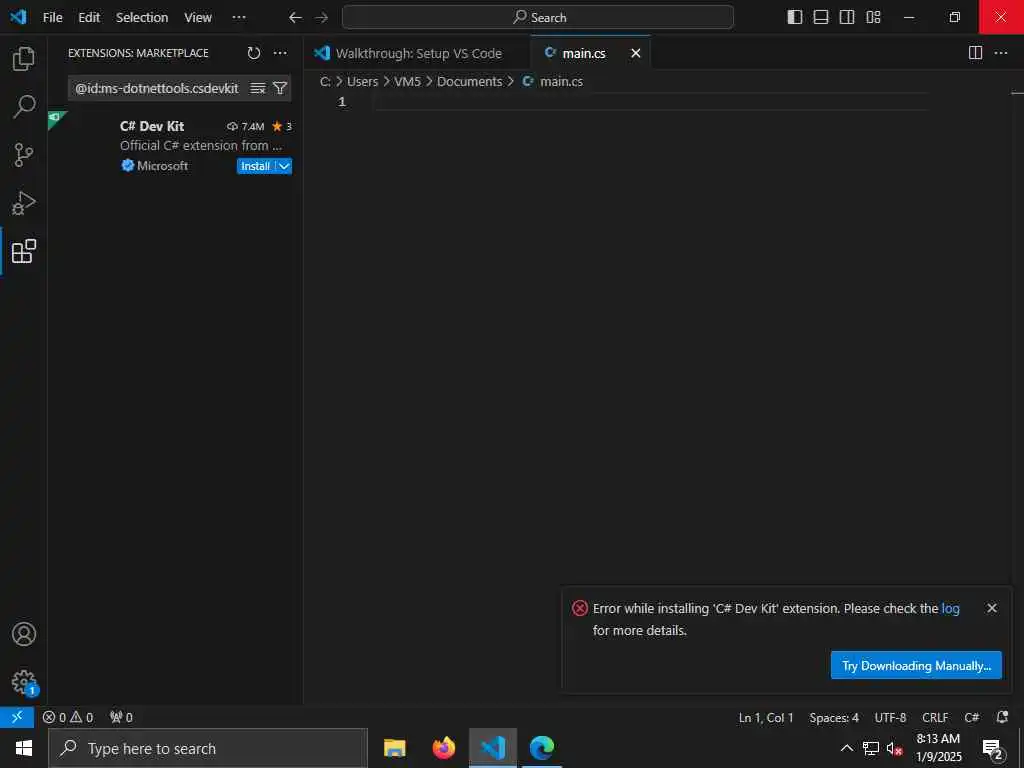Close the main.cs editor tab
This screenshot has height=768, width=1024.
[x=635, y=54]
